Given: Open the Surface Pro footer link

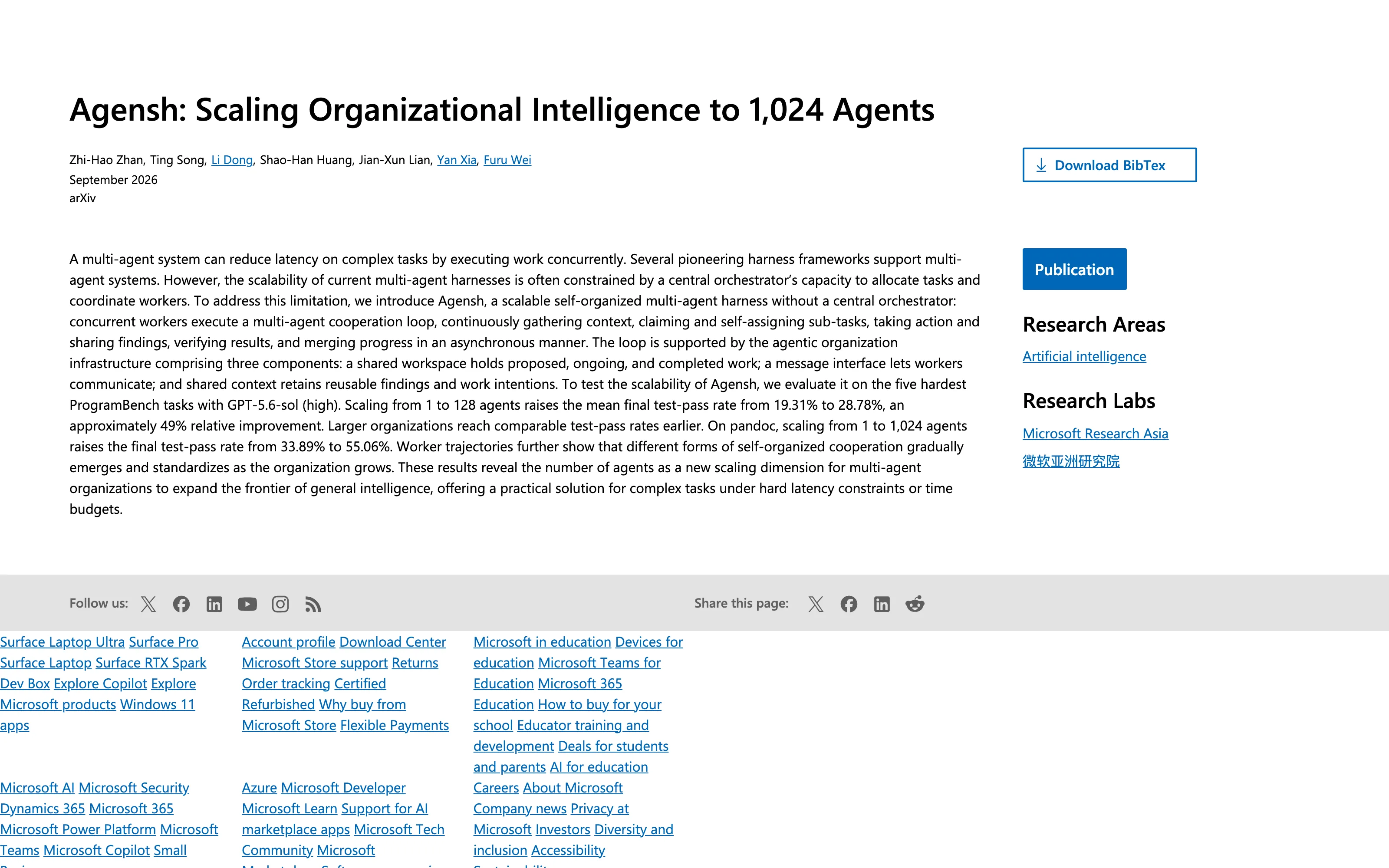Looking at the screenshot, I should click(164, 642).
